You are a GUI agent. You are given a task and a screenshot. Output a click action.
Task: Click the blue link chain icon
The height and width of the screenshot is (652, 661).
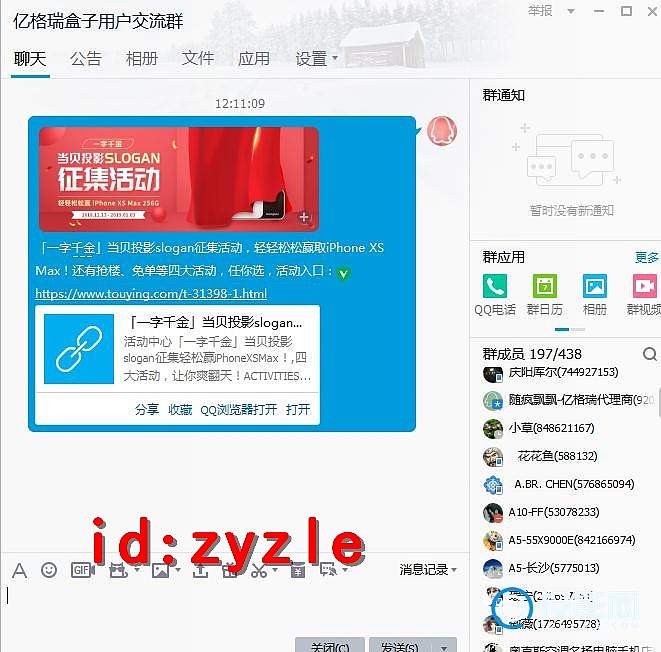tap(79, 349)
